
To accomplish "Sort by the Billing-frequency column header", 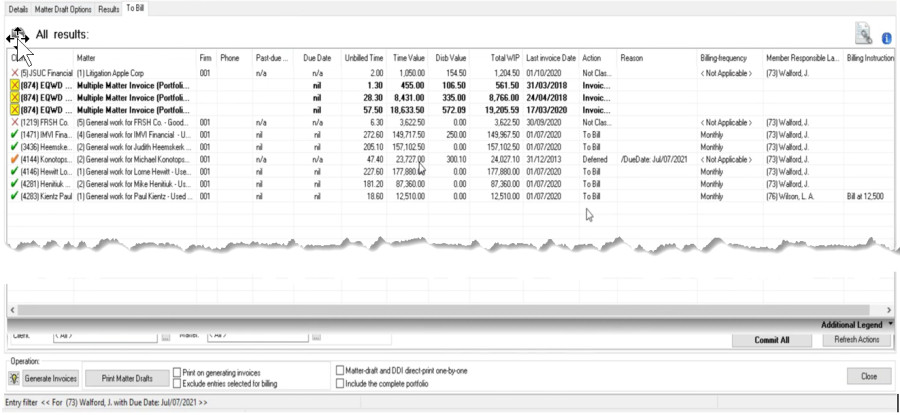I will click(x=730, y=58).
